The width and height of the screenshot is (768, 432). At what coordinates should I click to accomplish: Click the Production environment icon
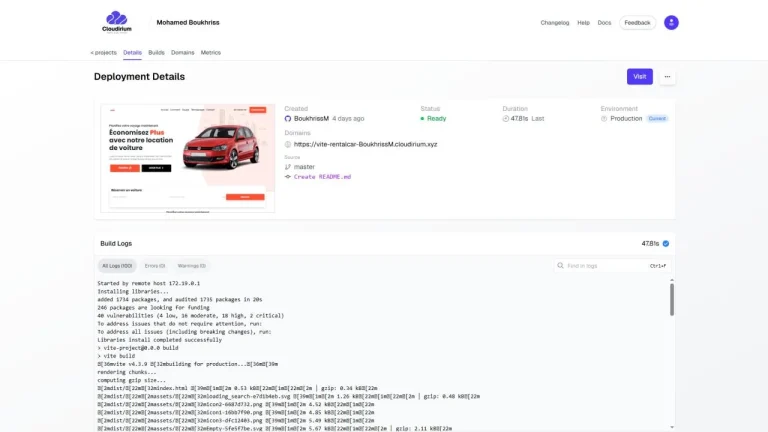(604, 119)
